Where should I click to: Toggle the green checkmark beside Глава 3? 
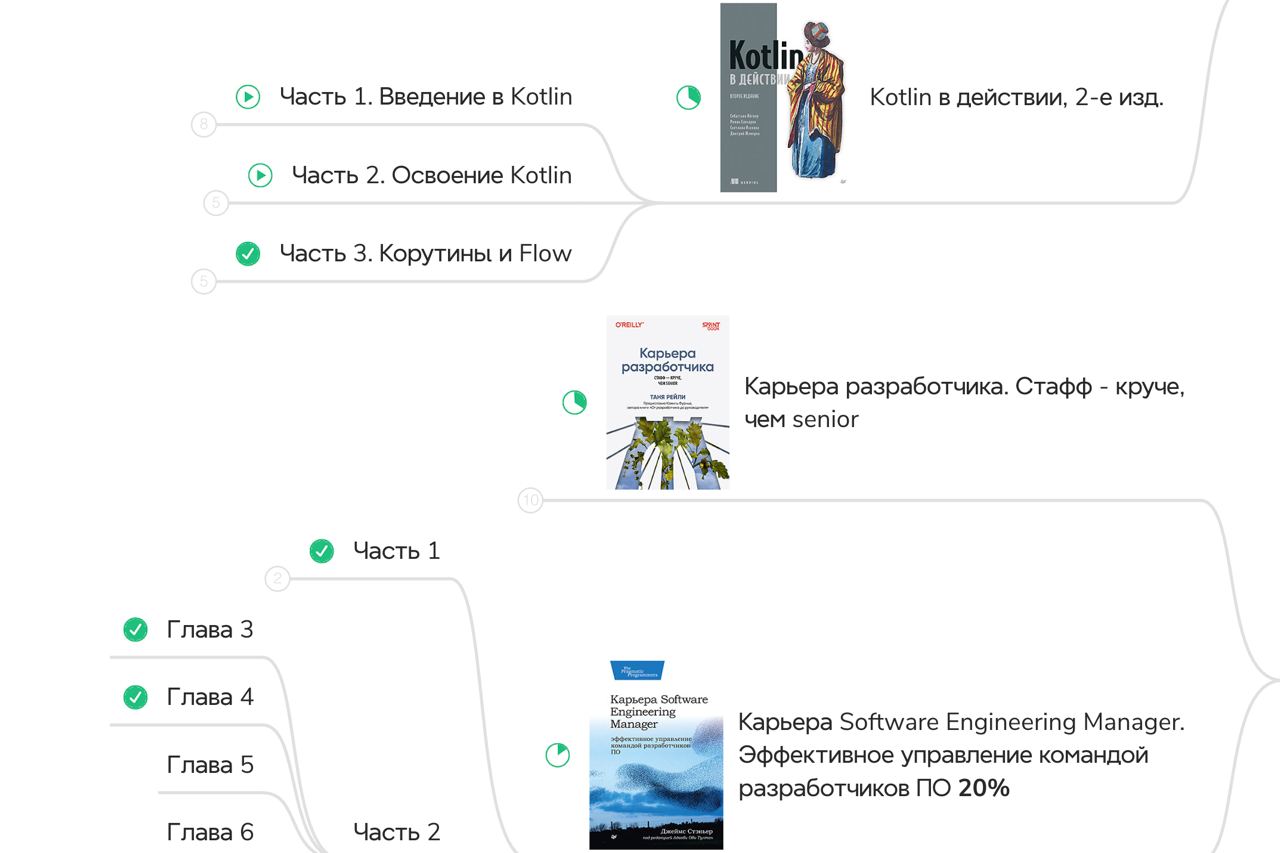[x=135, y=630]
